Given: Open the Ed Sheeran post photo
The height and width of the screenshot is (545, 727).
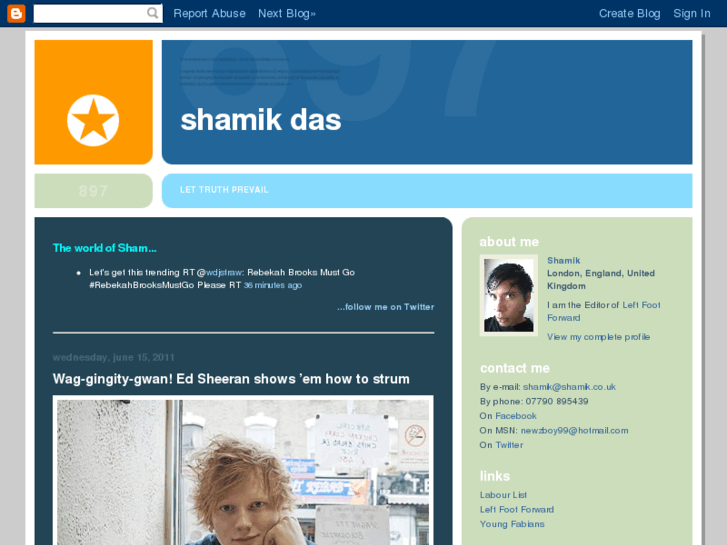Looking at the screenshot, I should click(243, 470).
